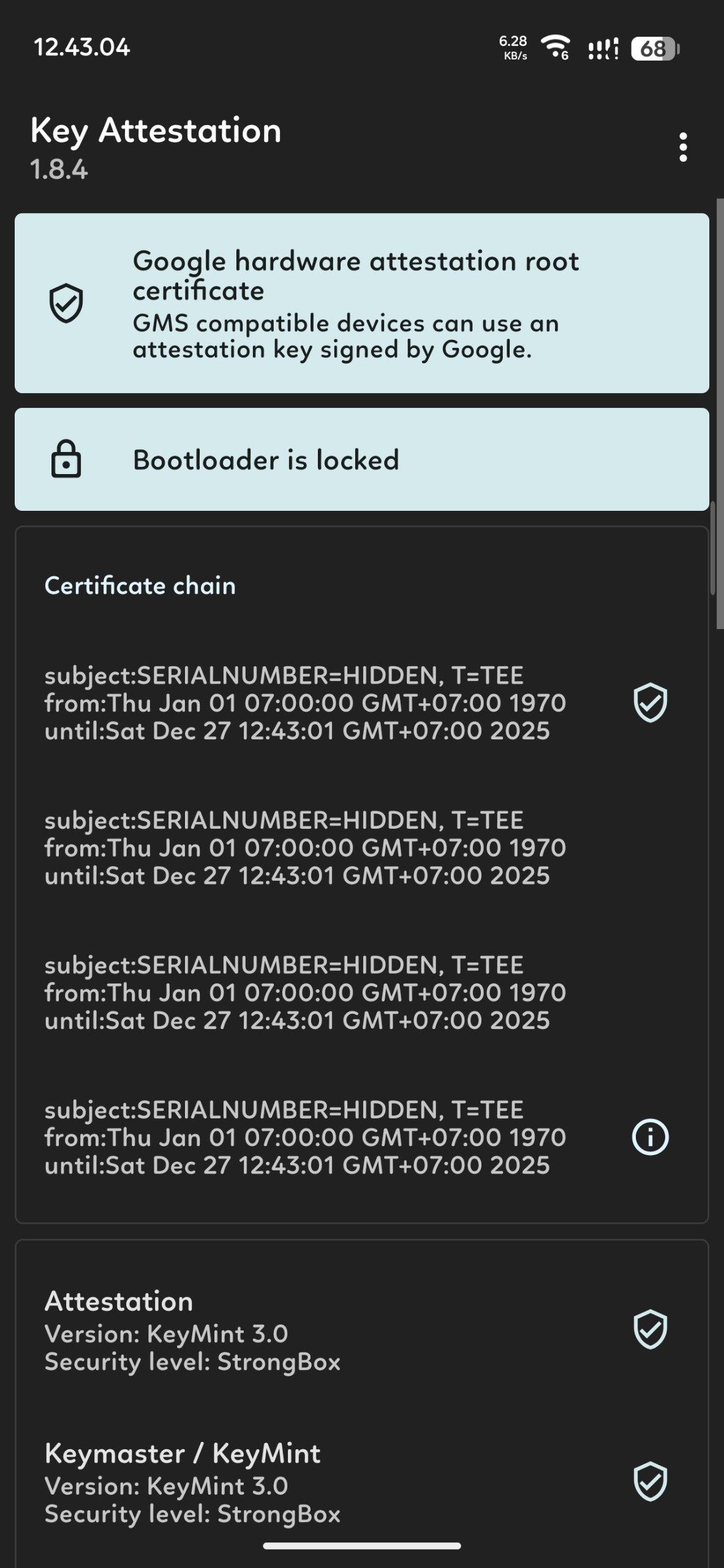Open the three-dot overflow menu
This screenshot has height=1568, width=724.
tap(683, 147)
